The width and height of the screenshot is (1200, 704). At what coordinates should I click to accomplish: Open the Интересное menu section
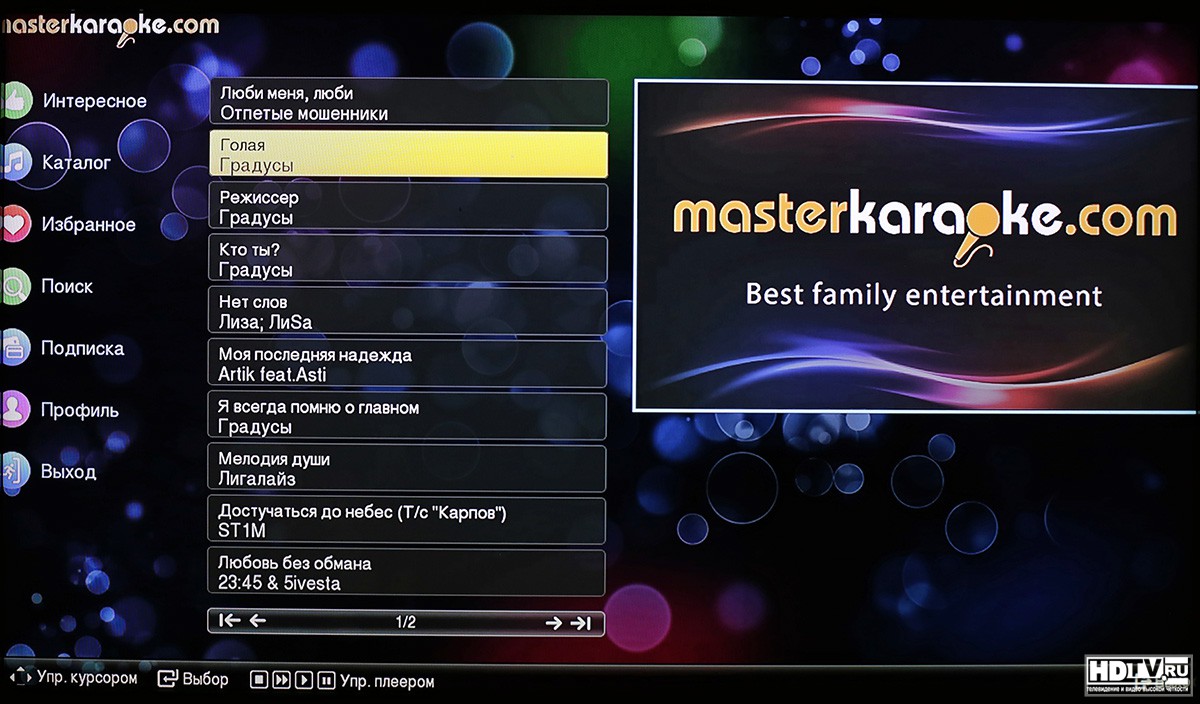tap(94, 101)
